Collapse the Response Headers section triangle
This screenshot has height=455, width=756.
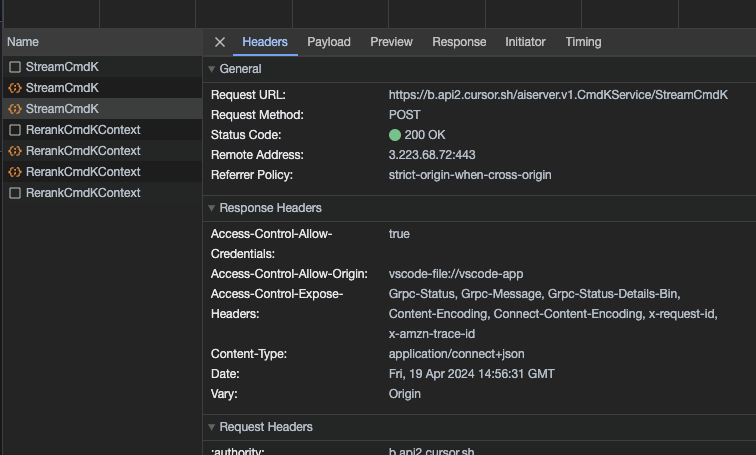212,208
